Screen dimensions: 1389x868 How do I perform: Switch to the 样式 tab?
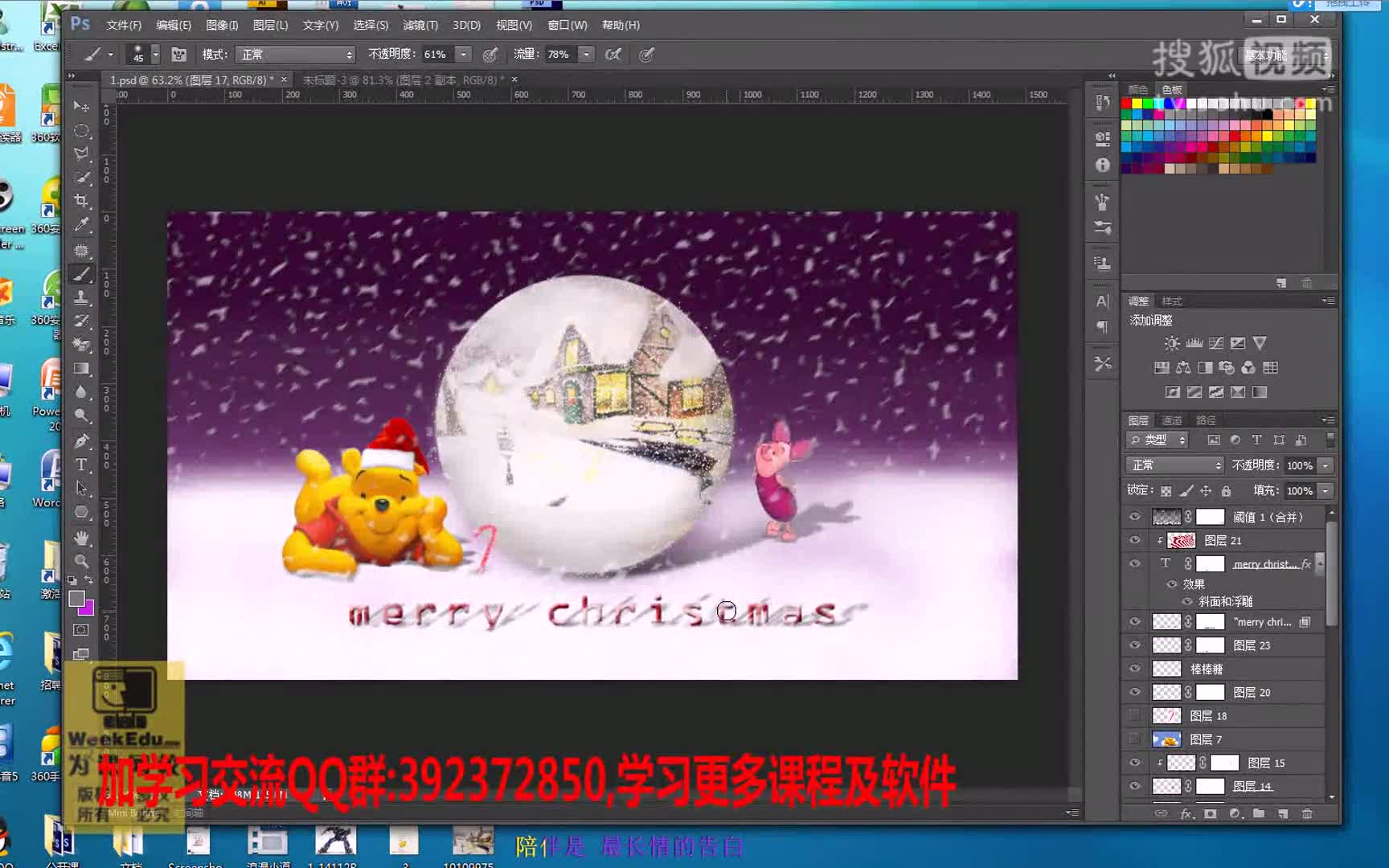pyautogui.click(x=1172, y=301)
